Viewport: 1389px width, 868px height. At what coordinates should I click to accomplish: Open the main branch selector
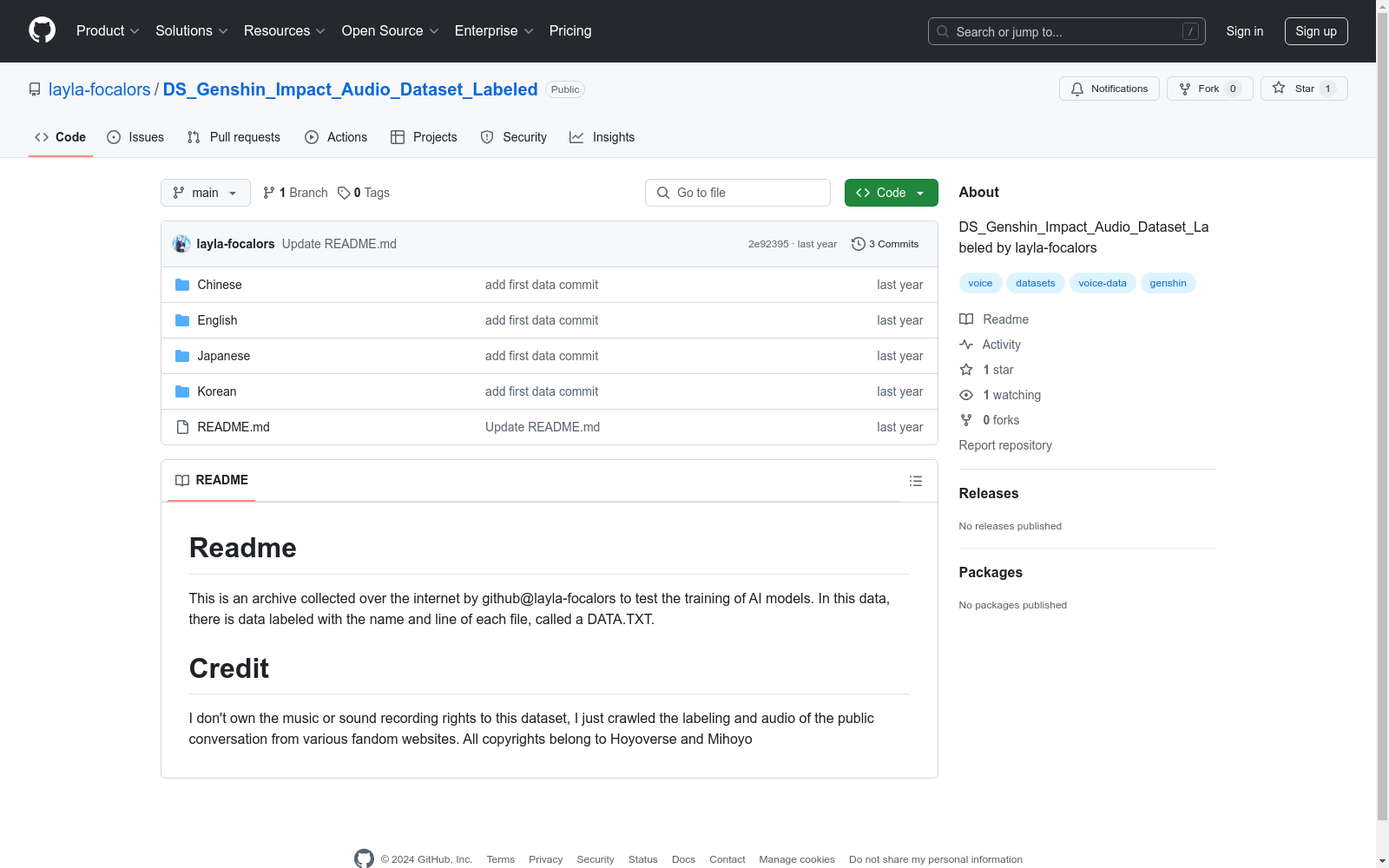206,193
